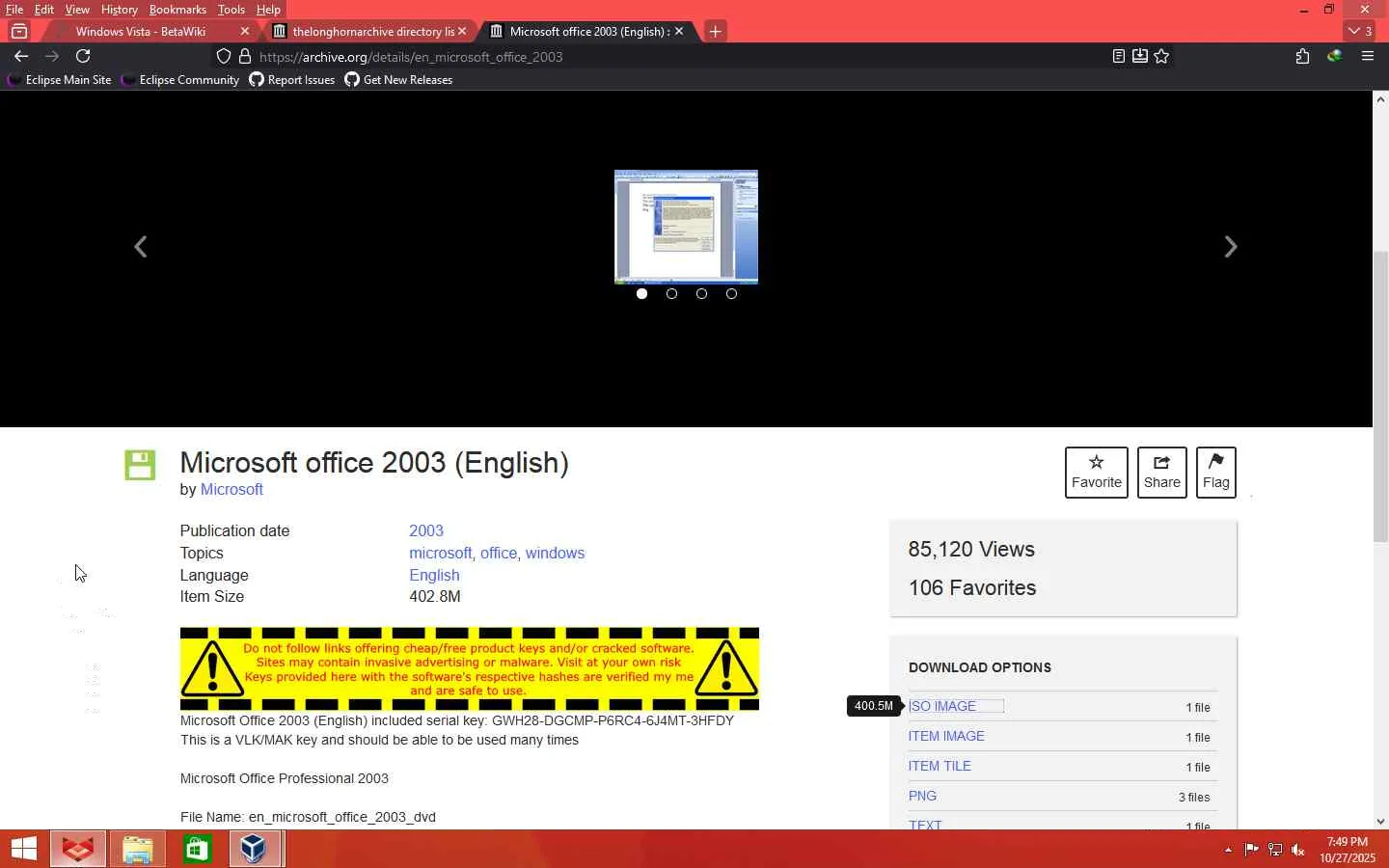Open the network tray icon

(1275, 850)
